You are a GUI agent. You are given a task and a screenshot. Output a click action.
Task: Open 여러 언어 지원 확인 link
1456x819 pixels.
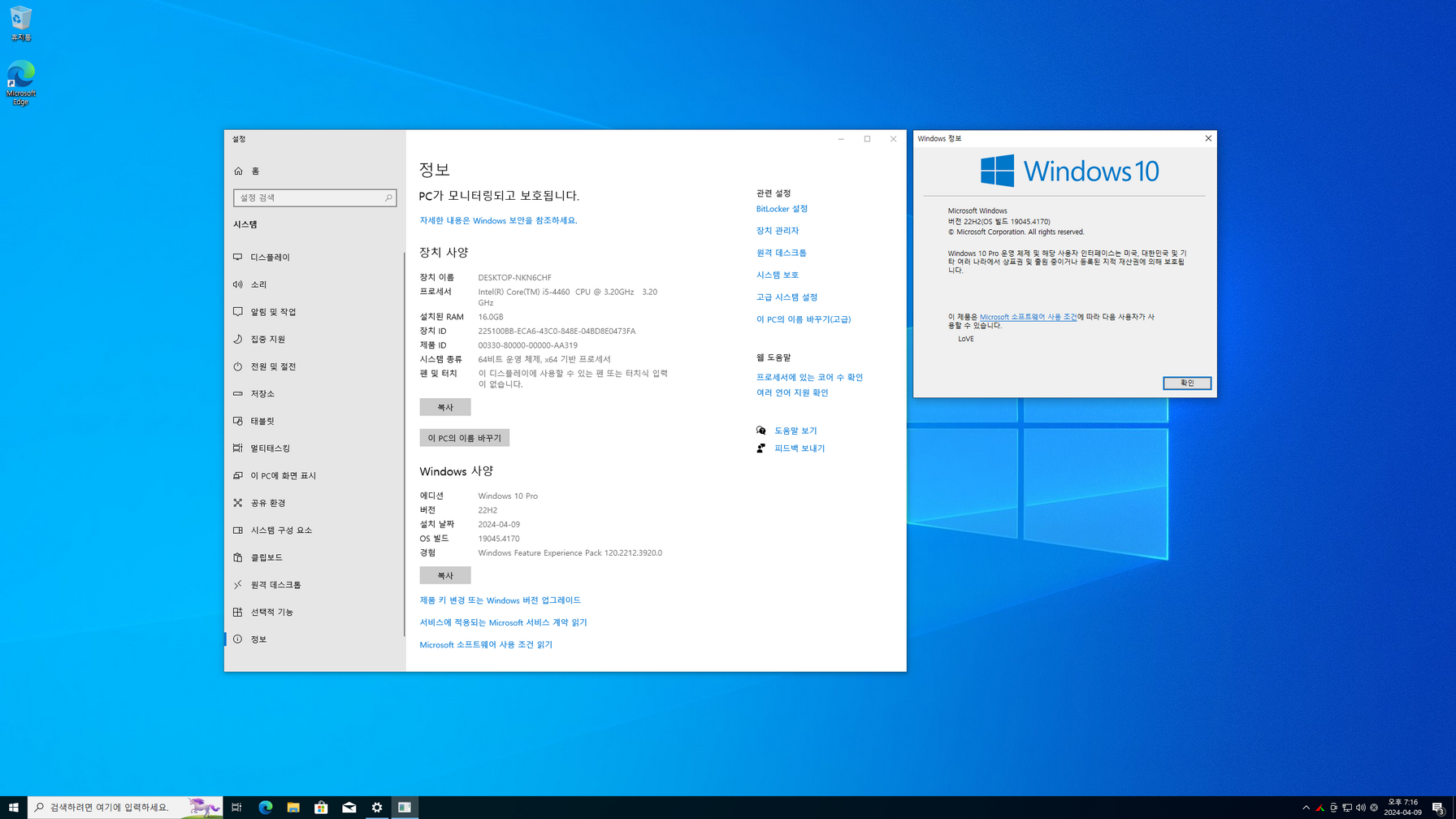(x=792, y=392)
